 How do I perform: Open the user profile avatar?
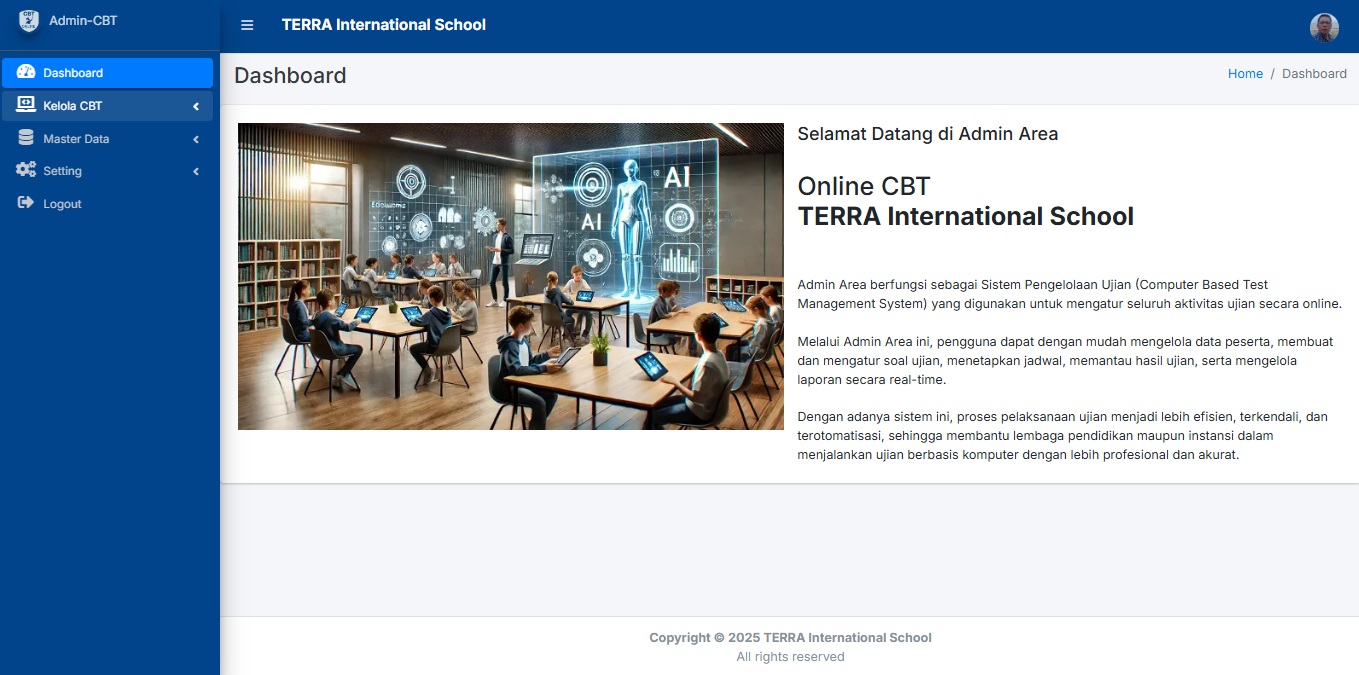tap(1324, 27)
